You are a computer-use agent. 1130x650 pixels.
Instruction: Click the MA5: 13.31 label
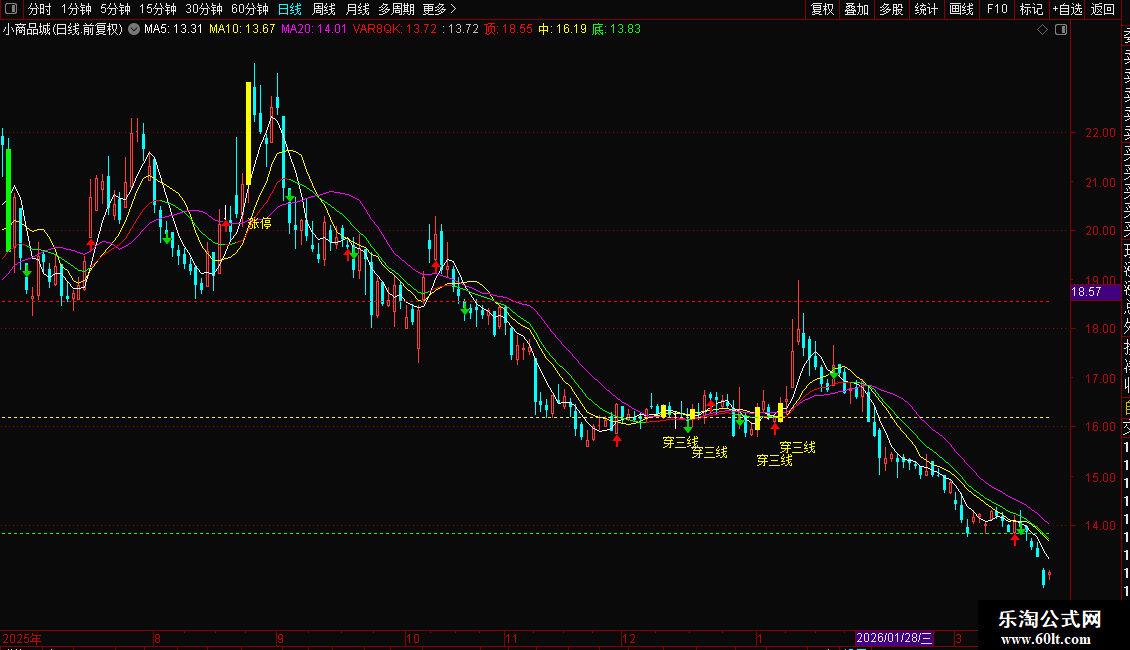[173, 30]
